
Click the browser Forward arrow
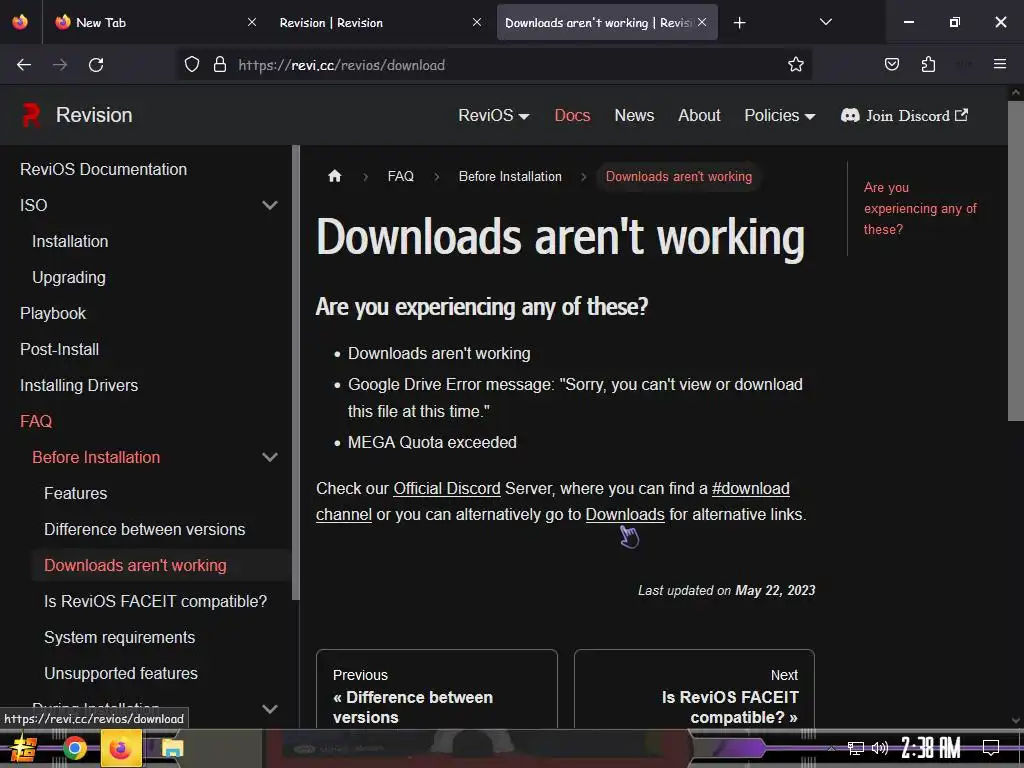point(60,65)
